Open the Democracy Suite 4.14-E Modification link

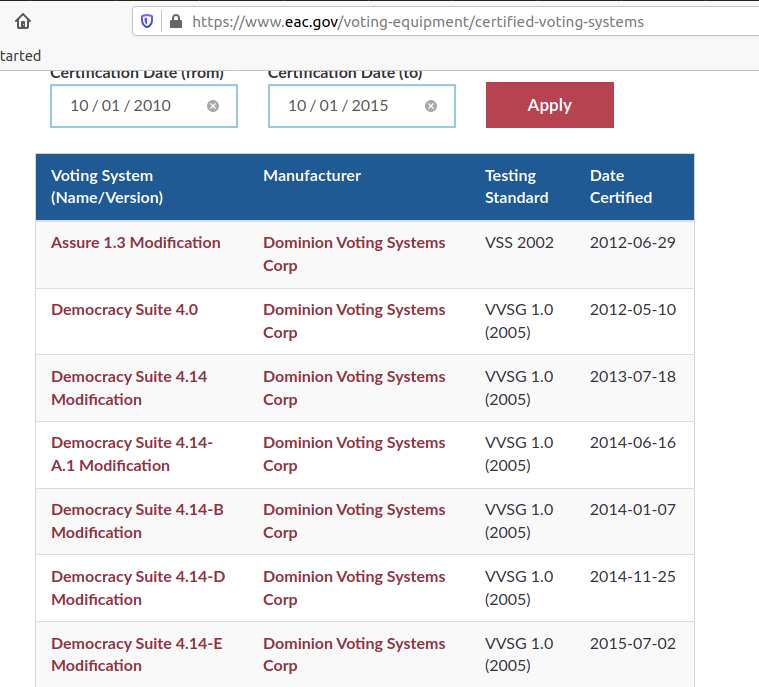tap(137, 655)
